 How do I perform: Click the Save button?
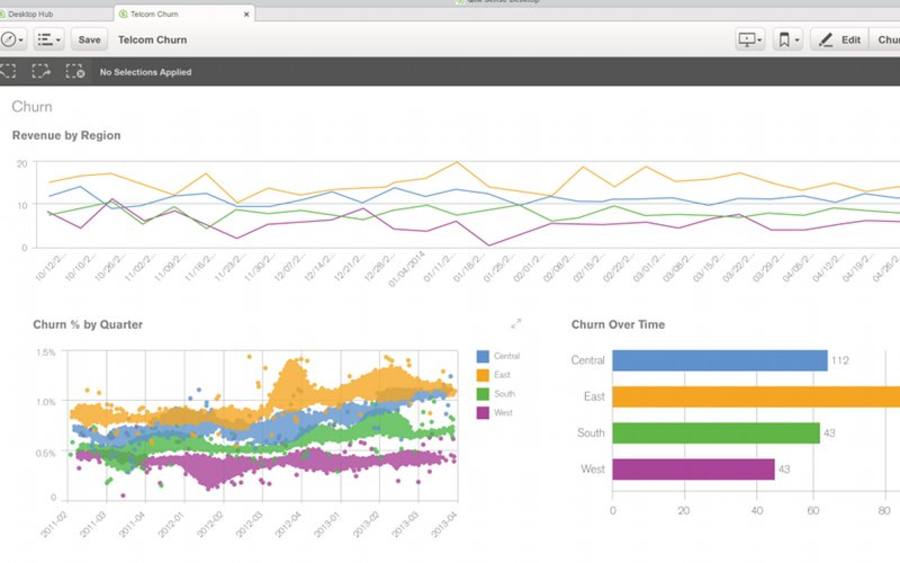89,40
